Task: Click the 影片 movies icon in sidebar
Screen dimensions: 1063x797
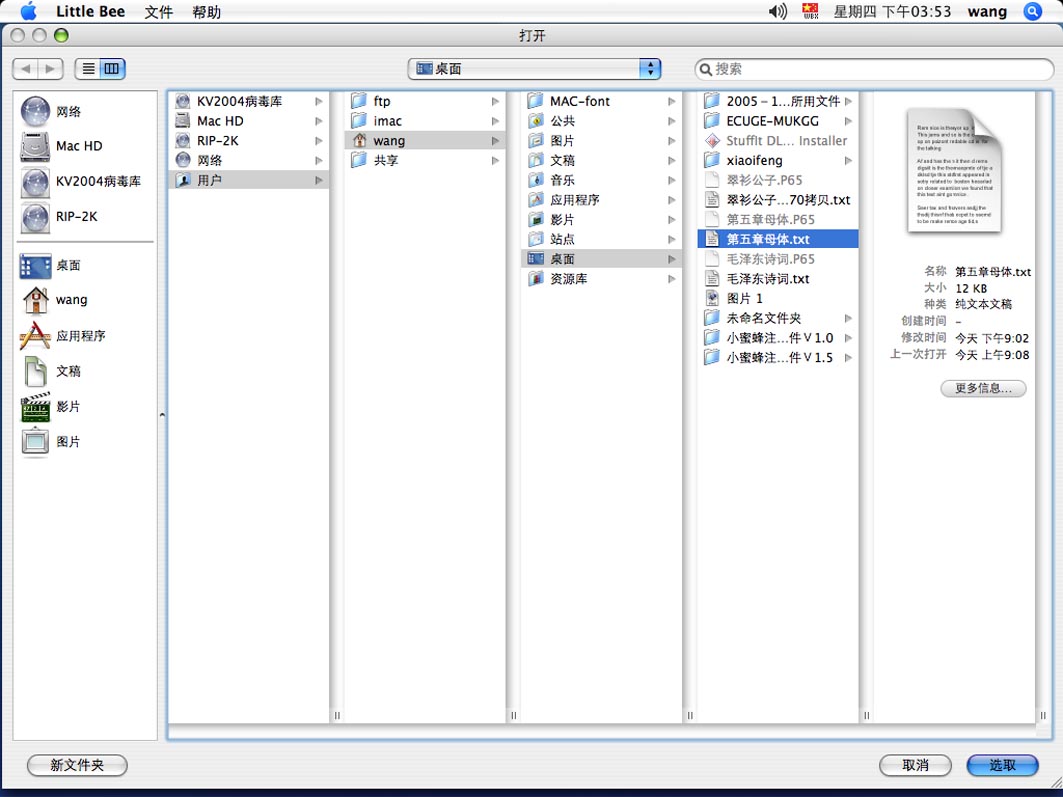Action: (x=35, y=407)
